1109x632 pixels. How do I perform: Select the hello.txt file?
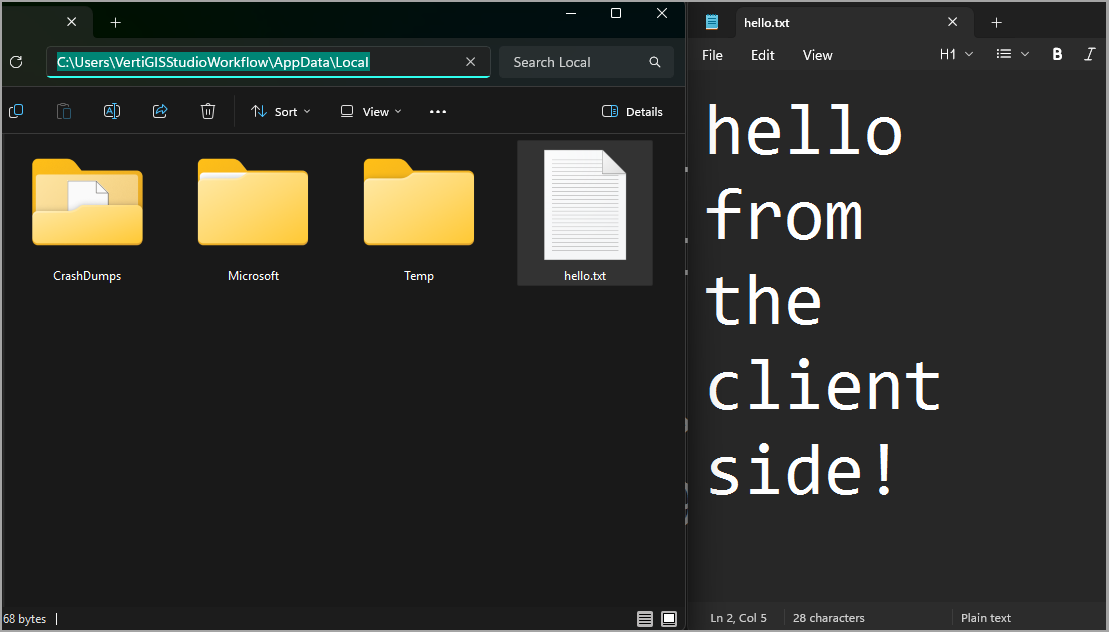point(585,213)
